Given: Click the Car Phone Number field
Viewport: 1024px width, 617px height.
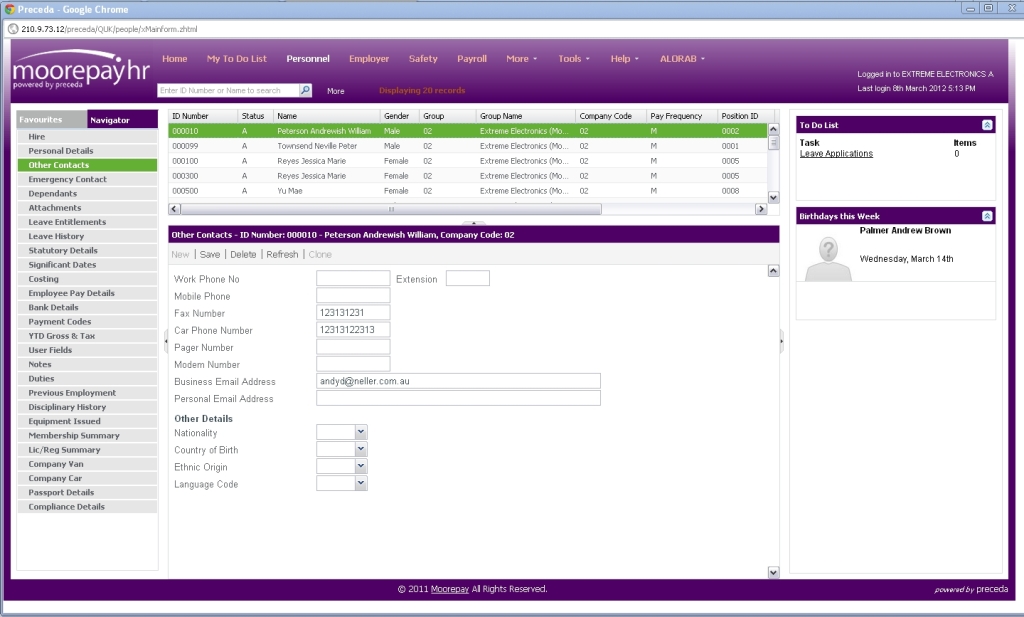Looking at the screenshot, I should point(353,330).
